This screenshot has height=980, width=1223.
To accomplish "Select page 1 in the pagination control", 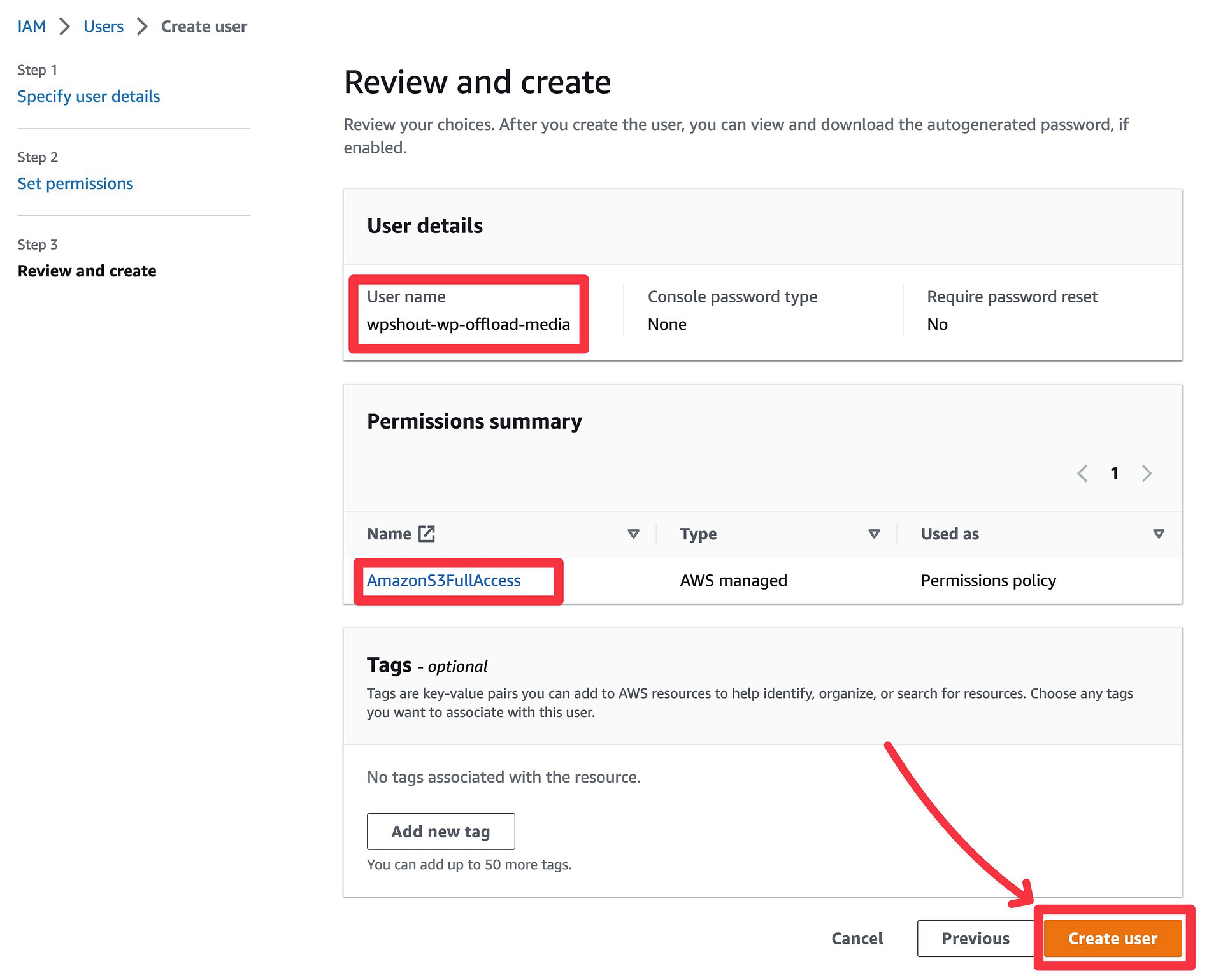I will tap(1115, 473).
